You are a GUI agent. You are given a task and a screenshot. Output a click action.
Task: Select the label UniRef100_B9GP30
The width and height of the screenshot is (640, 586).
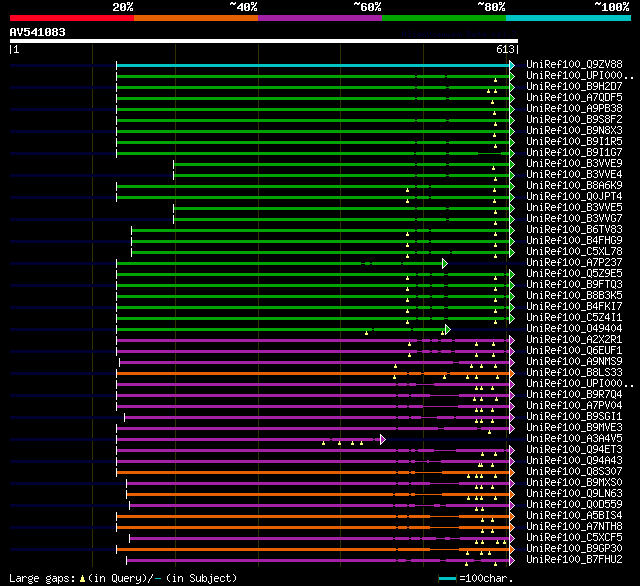[x=574, y=549]
